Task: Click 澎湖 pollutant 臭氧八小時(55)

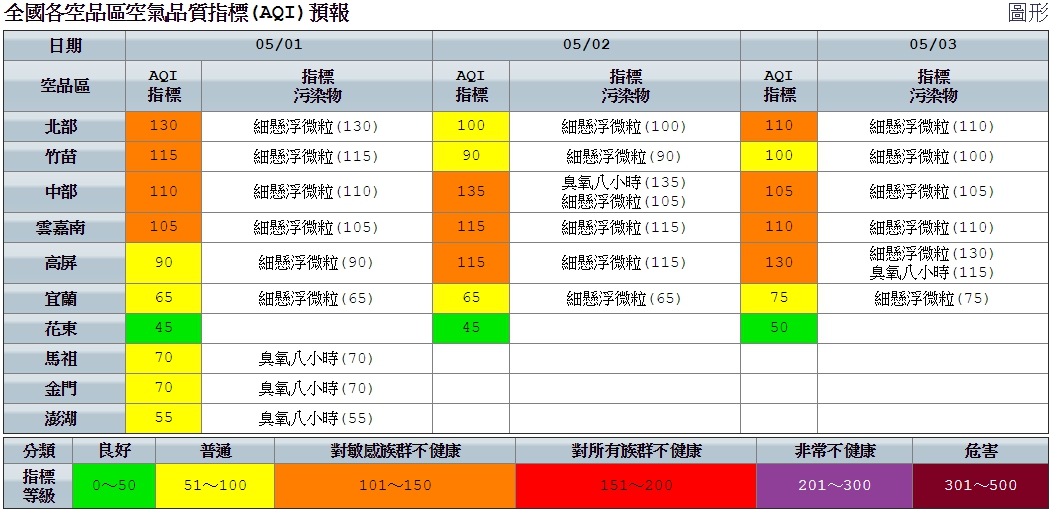Action: (316, 419)
